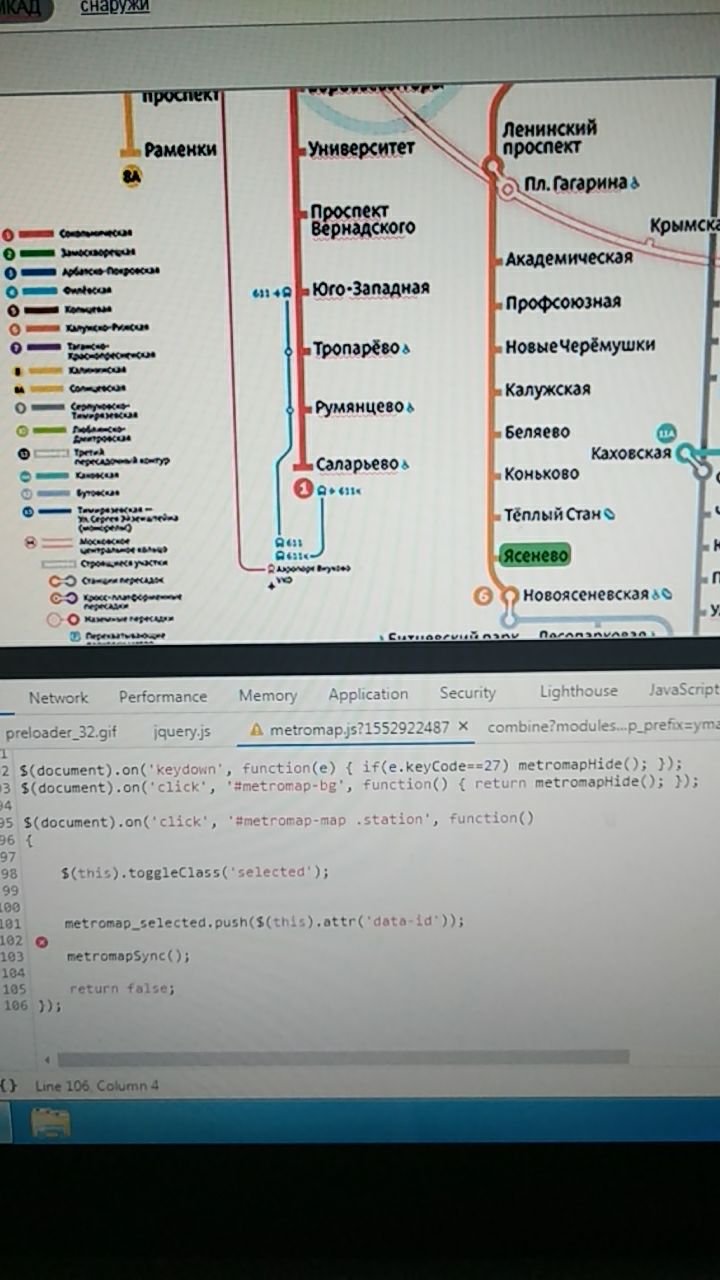Click the red Сокольническая legend color bar
Screen dimensions: 720x1280
click(x=38, y=233)
